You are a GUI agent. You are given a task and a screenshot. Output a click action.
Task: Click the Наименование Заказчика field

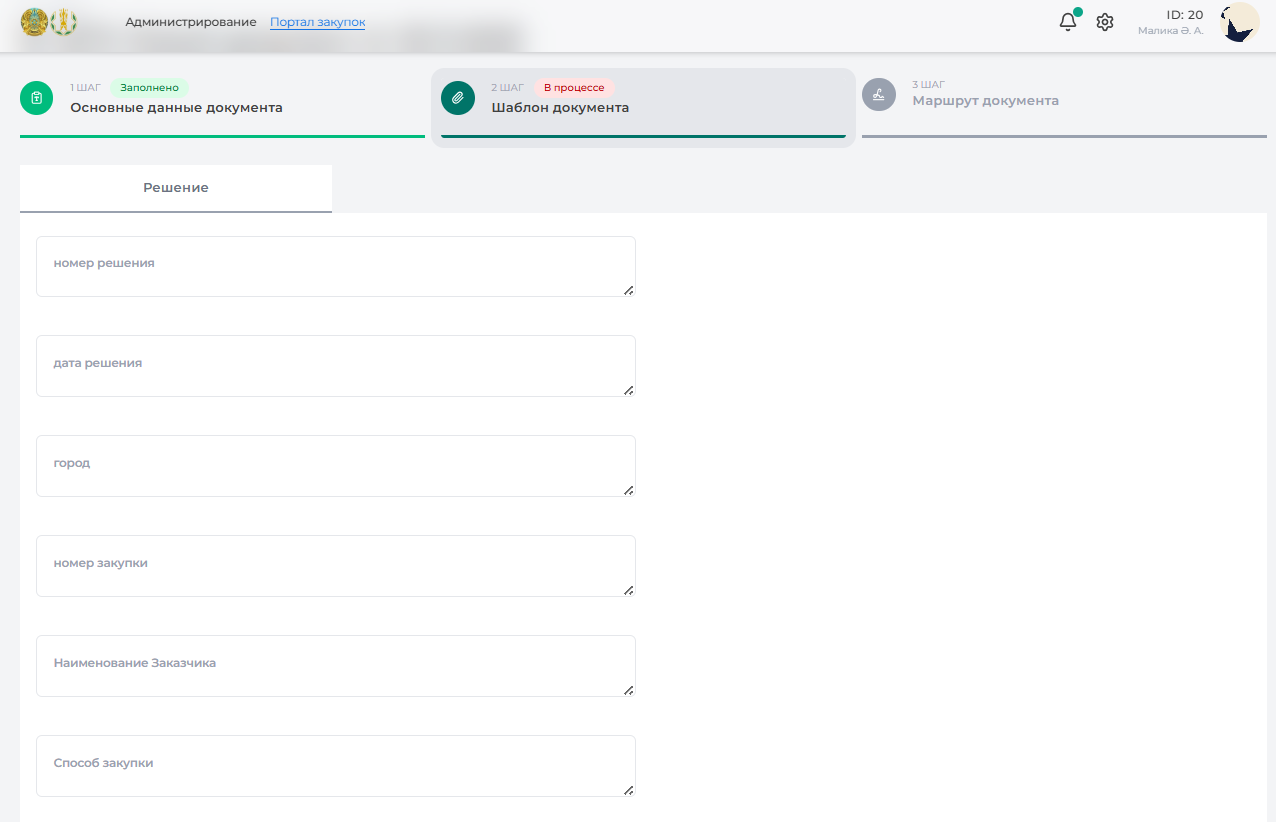tap(335, 666)
